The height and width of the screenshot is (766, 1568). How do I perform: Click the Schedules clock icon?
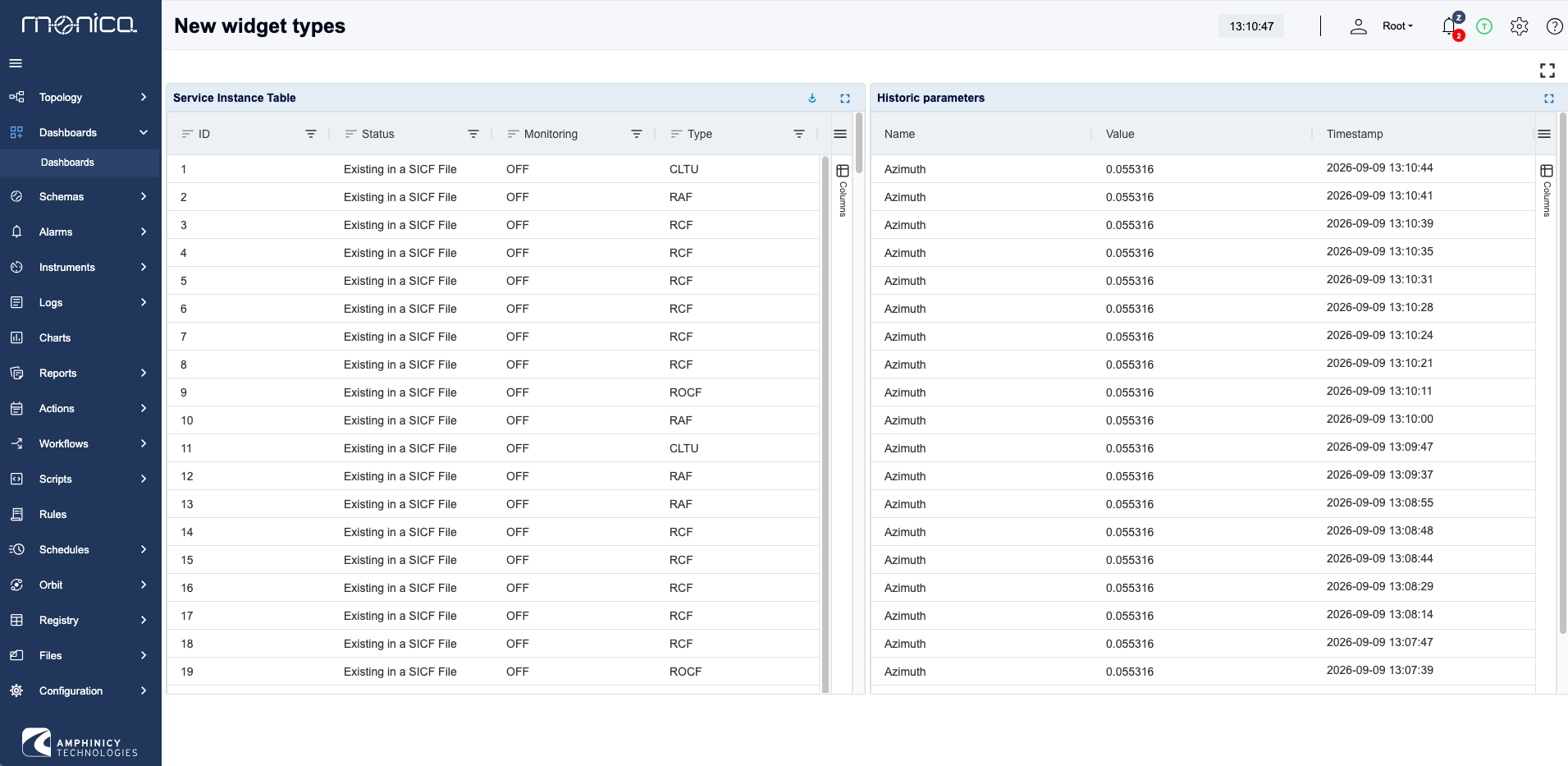(16, 549)
